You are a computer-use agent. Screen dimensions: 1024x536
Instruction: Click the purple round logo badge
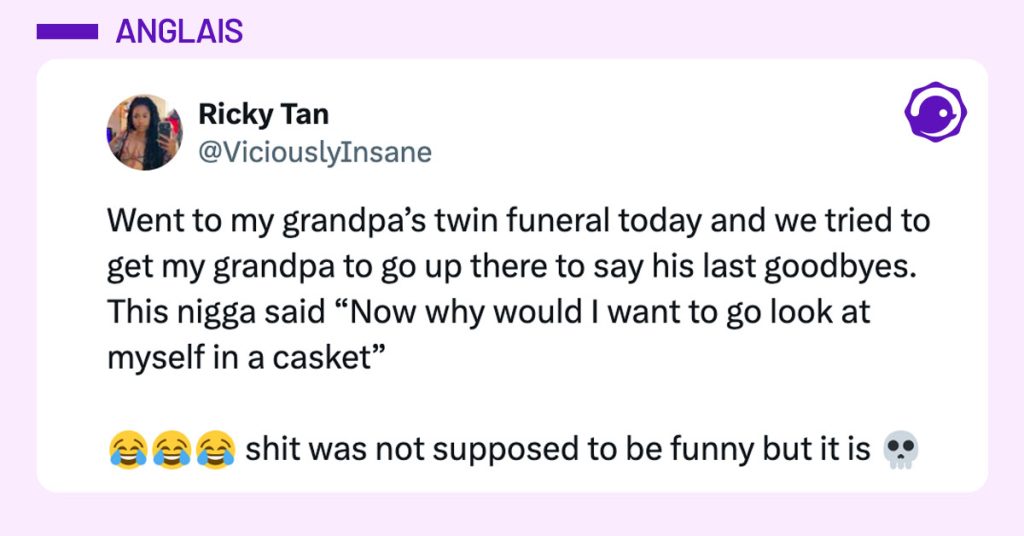coord(935,112)
